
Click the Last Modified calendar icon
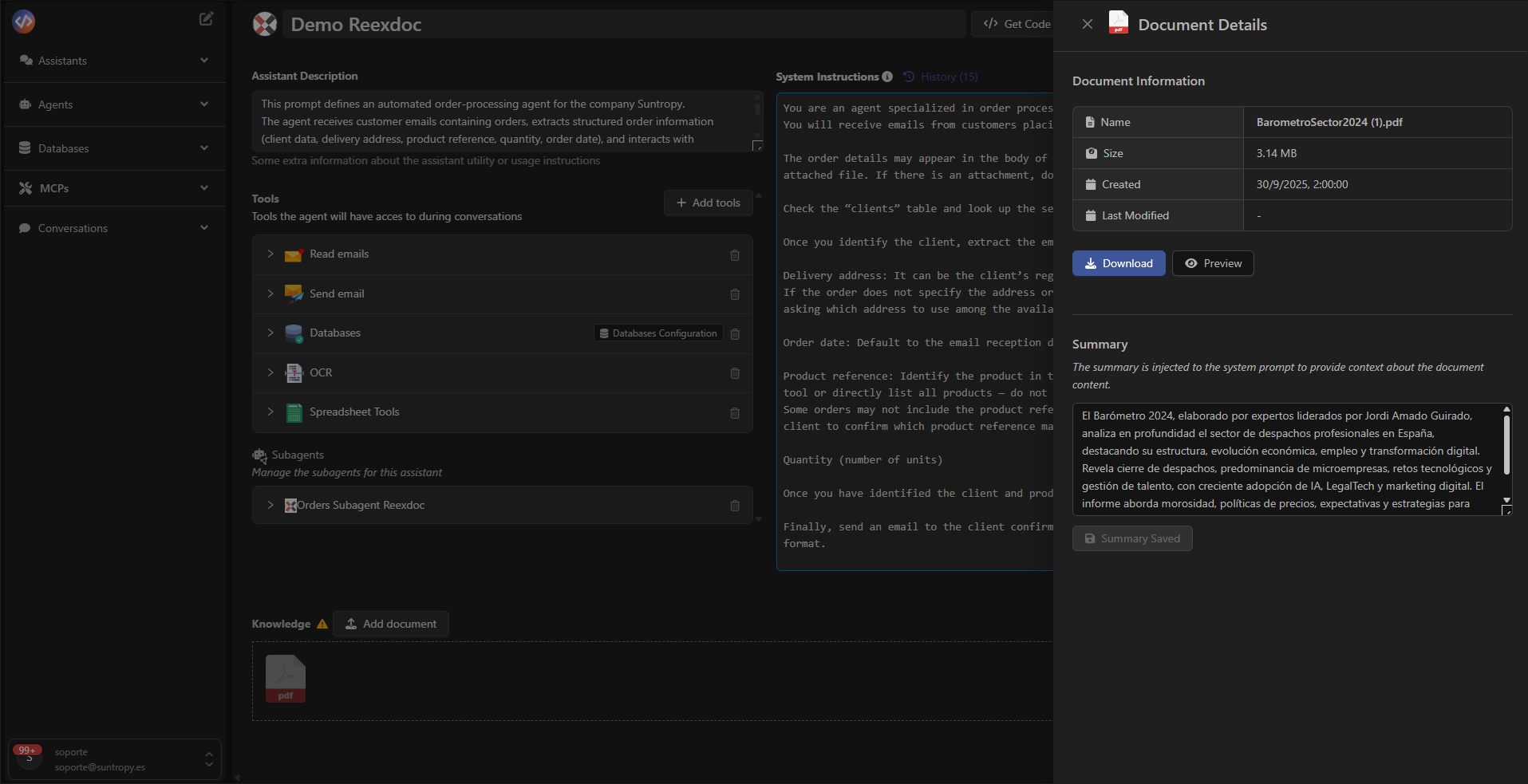(x=1091, y=215)
